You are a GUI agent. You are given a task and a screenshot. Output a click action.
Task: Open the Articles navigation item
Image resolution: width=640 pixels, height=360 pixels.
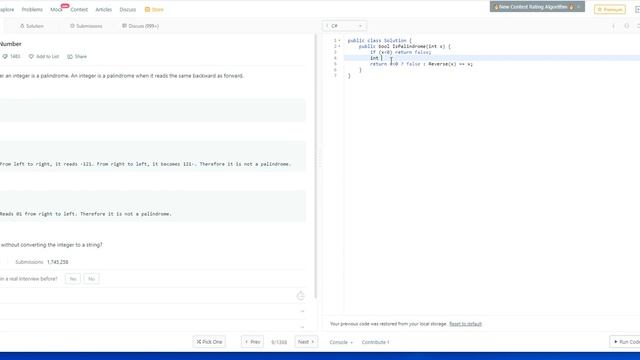point(104,9)
